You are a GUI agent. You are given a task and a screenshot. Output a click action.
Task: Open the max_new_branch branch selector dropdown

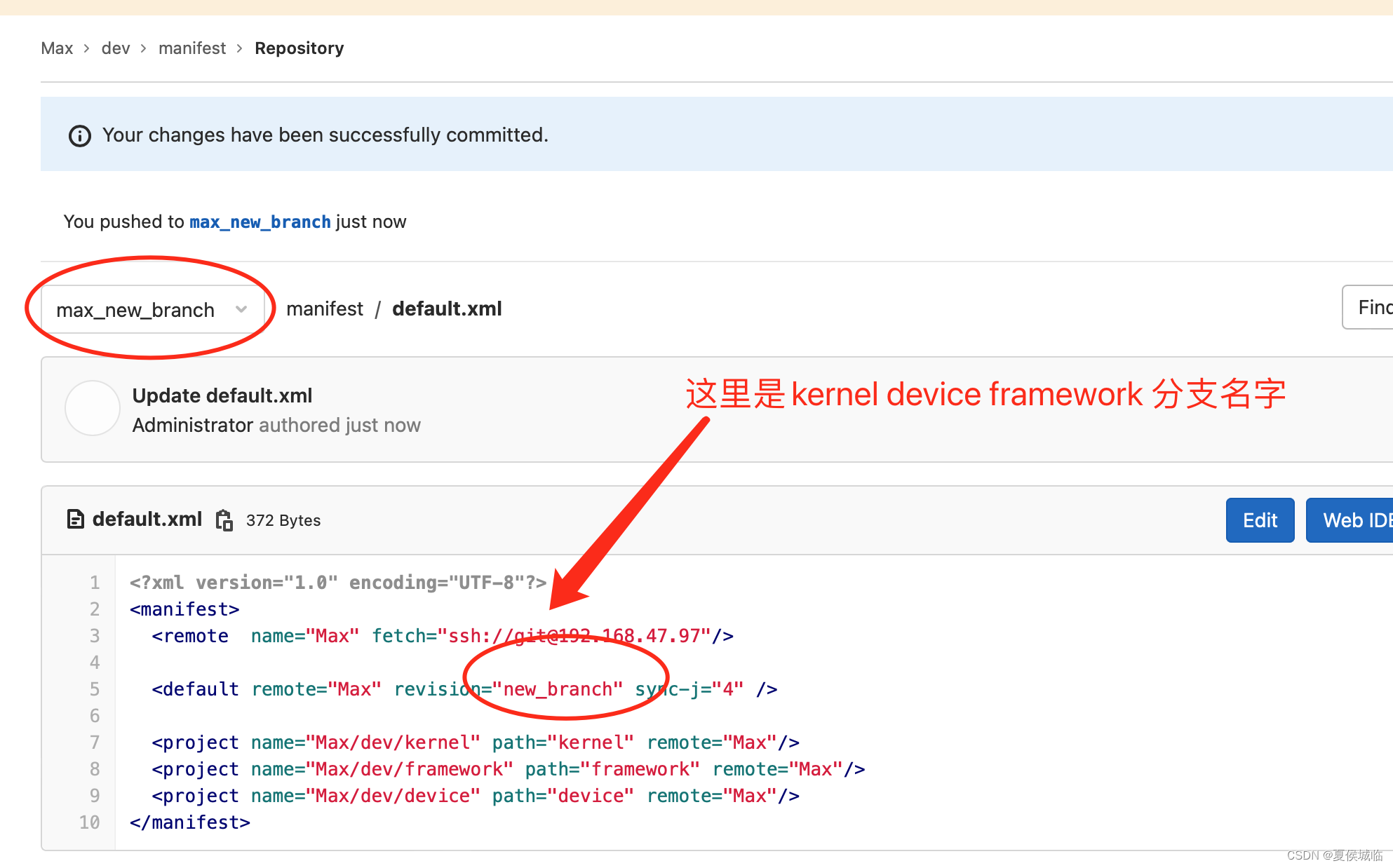(x=152, y=309)
